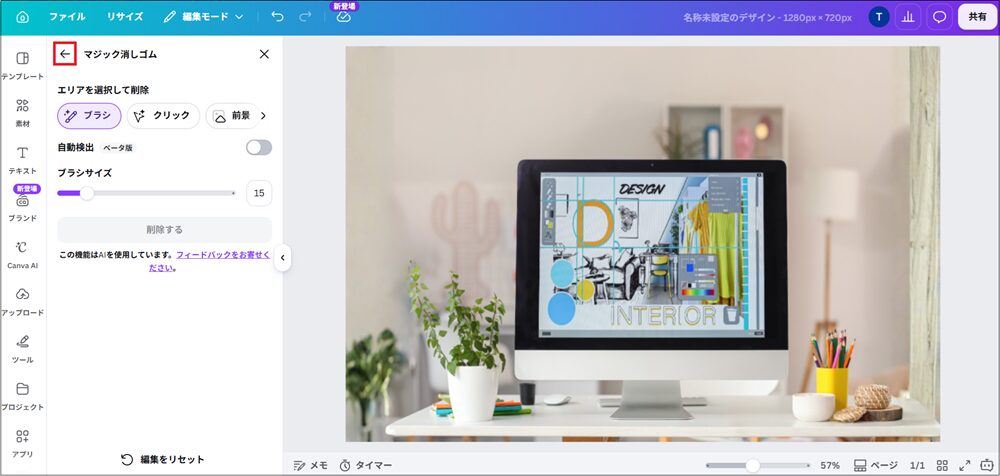Go to the Canva home icon
Screen dimensions: 1000x476
(22, 17)
